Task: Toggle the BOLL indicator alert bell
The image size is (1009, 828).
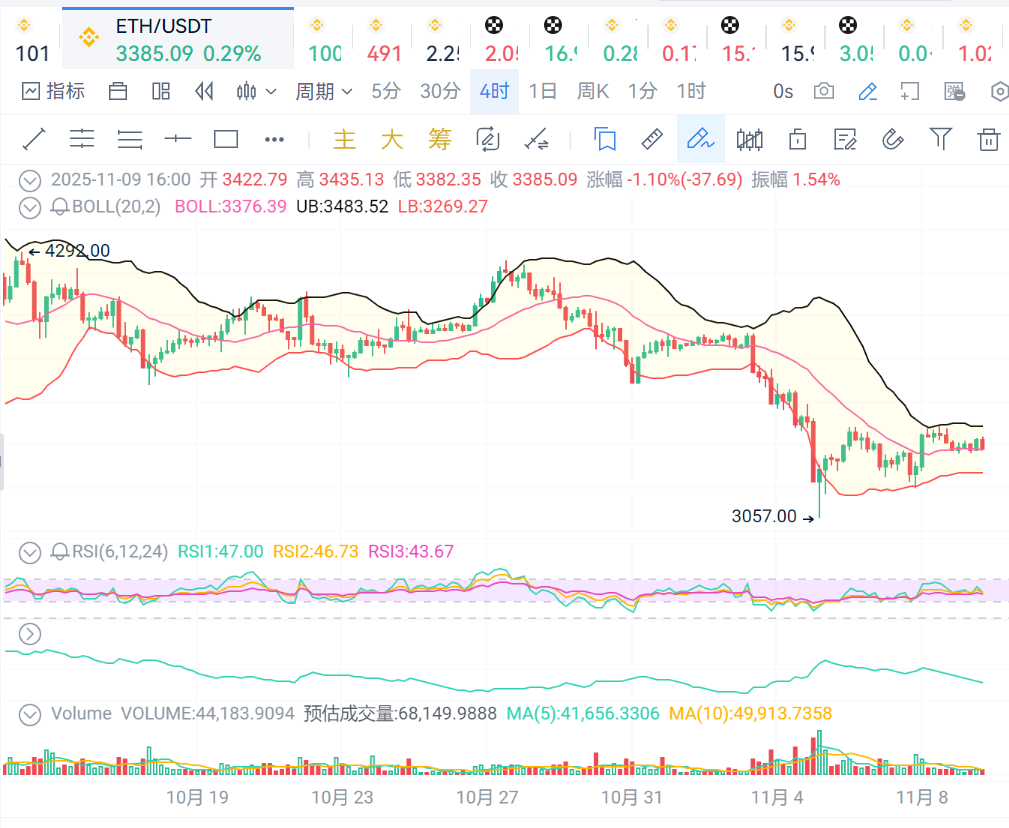Action: [x=59, y=207]
